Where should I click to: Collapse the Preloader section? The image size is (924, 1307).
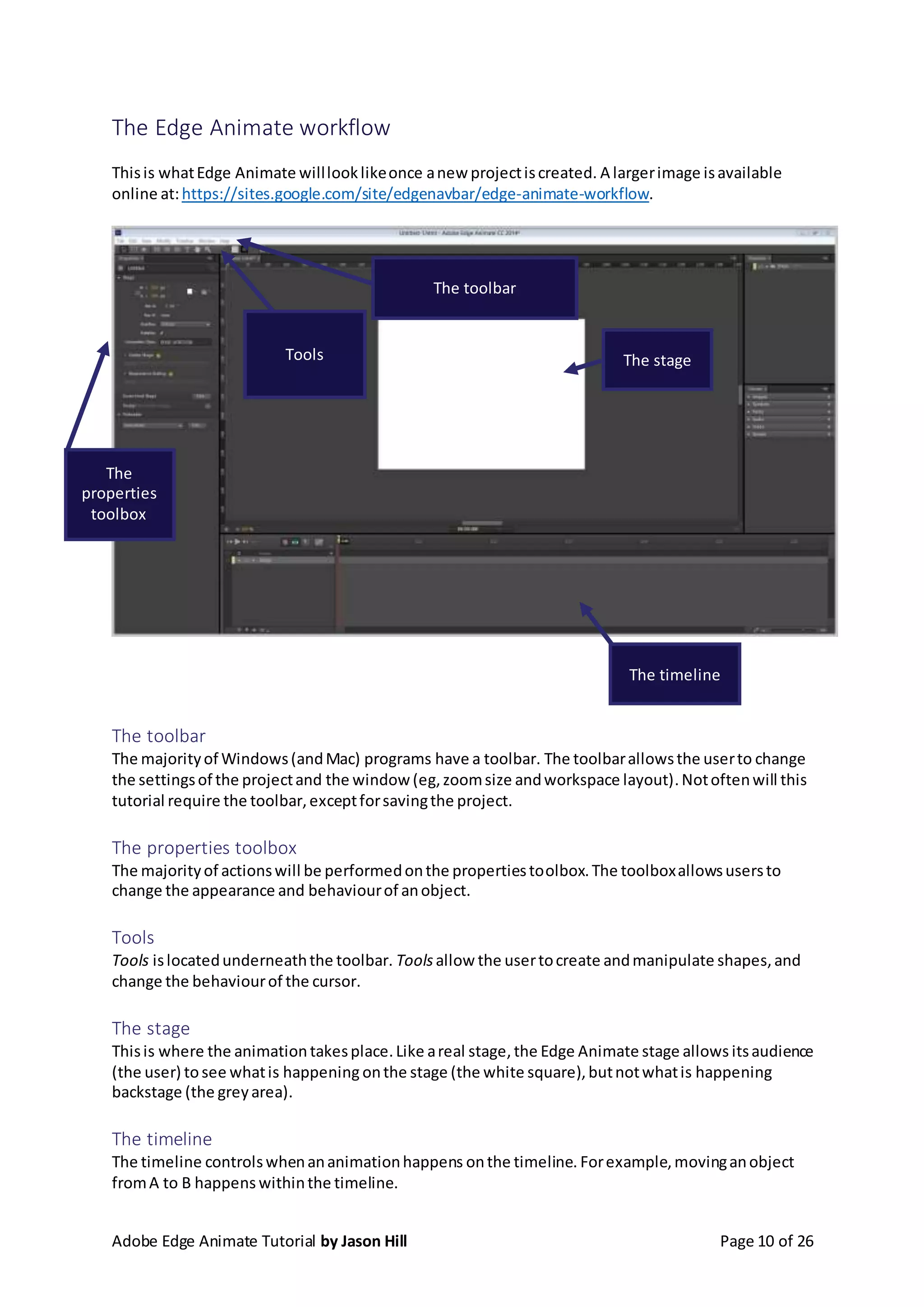118,414
